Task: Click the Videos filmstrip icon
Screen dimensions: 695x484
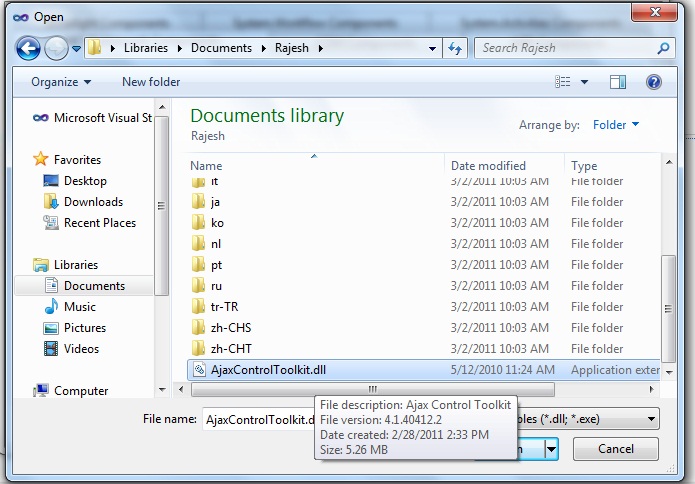Action: click(51, 349)
